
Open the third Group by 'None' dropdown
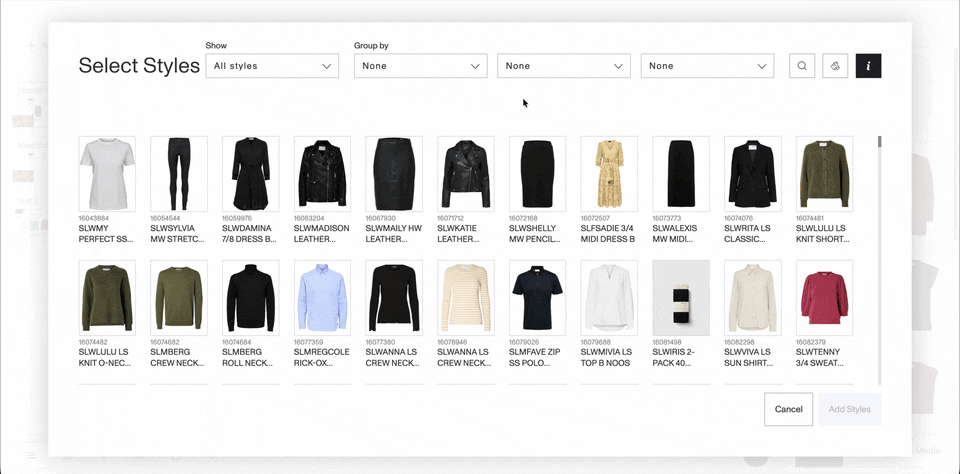point(707,66)
